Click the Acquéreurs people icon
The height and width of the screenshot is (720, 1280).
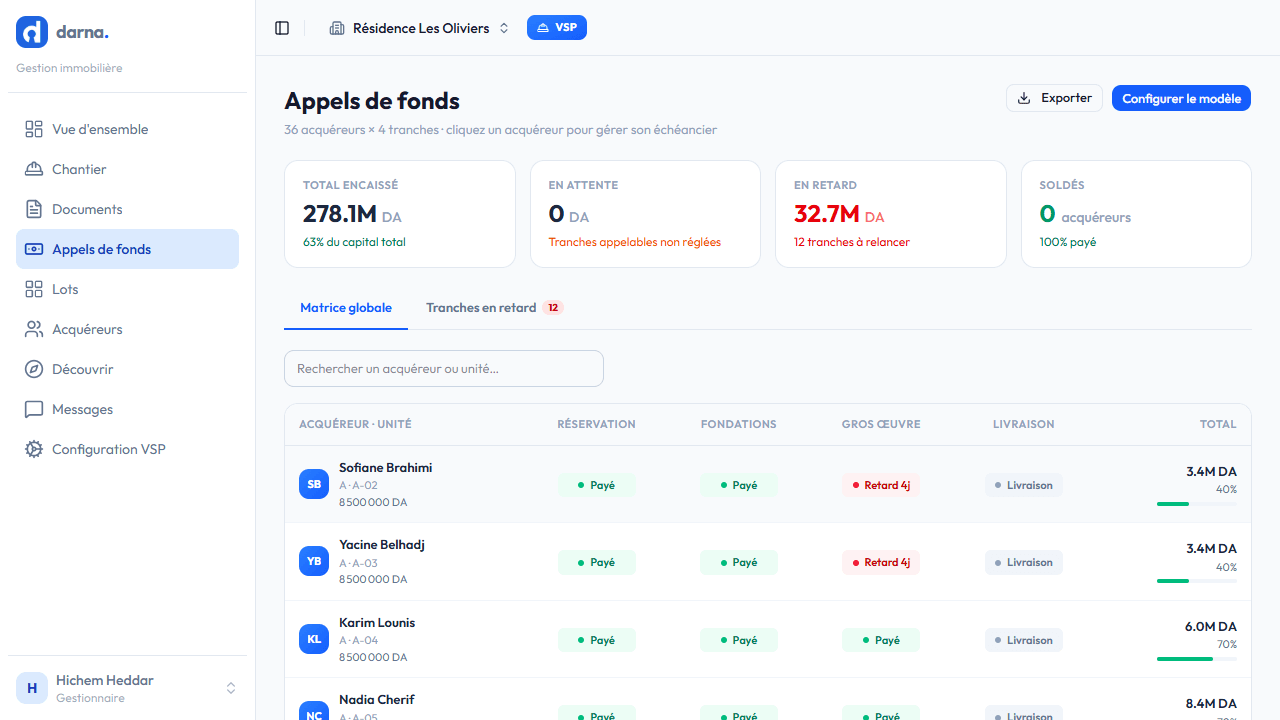click(x=34, y=329)
